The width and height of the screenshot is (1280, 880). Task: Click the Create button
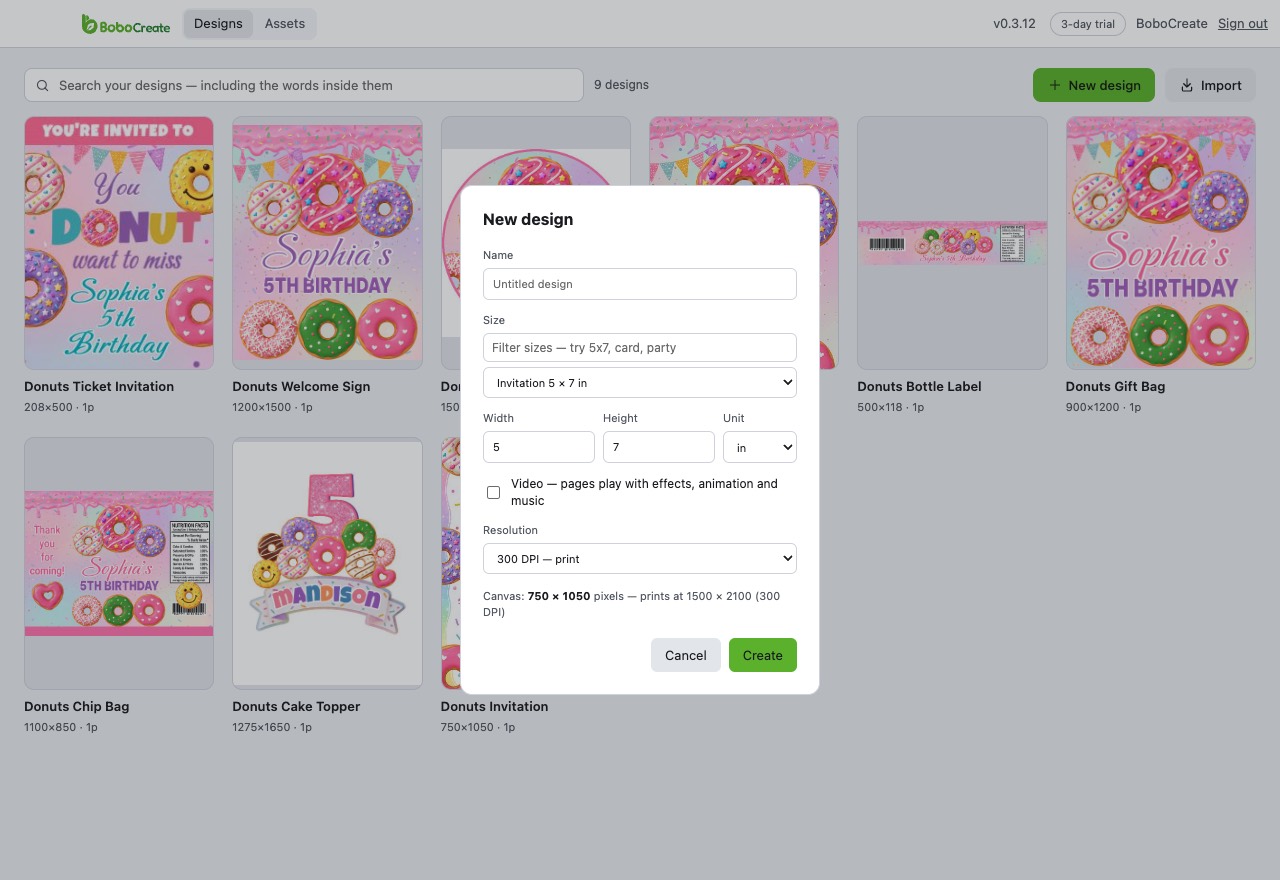coord(763,655)
